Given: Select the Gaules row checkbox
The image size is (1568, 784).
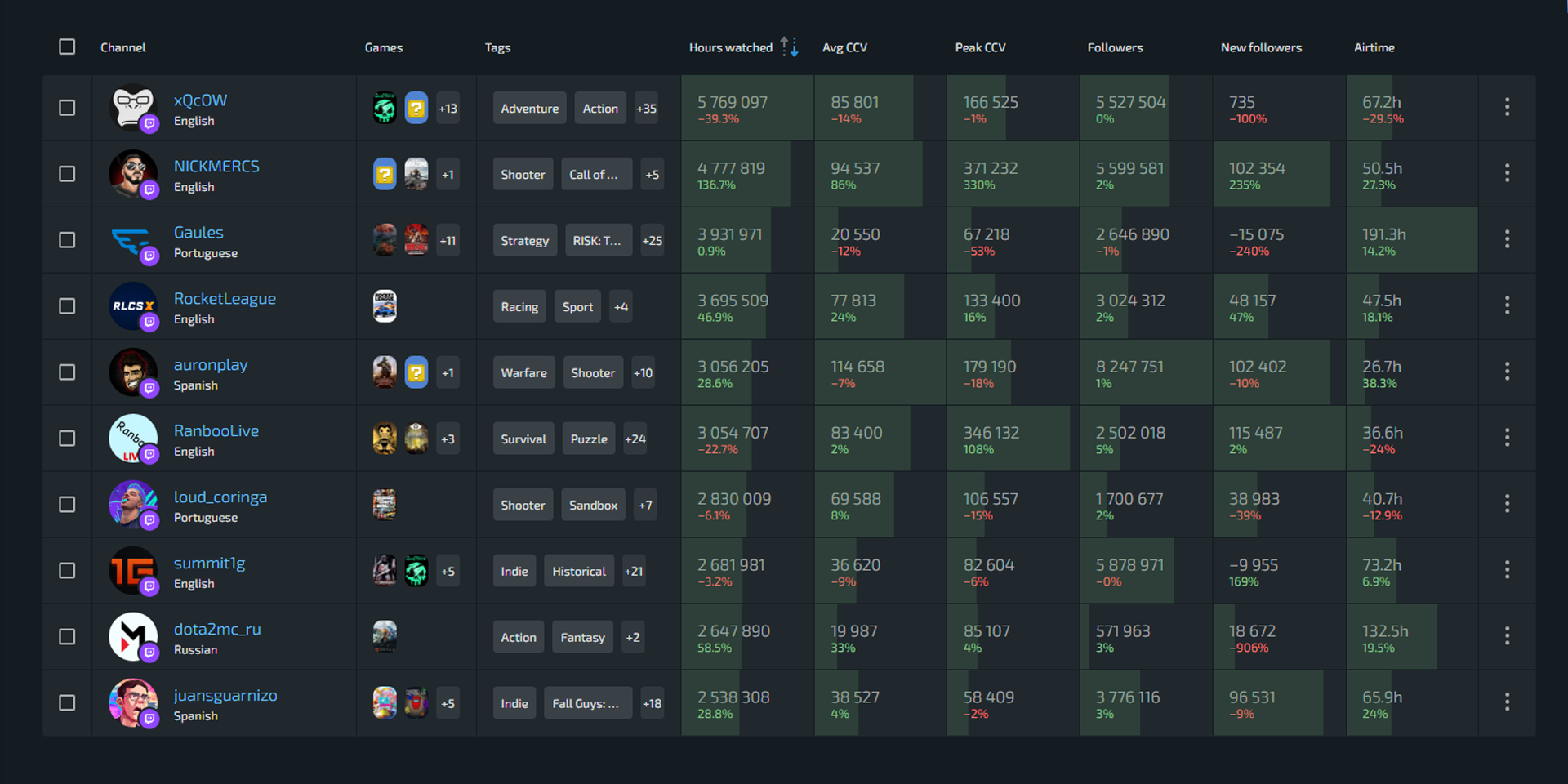Looking at the screenshot, I should [x=67, y=240].
